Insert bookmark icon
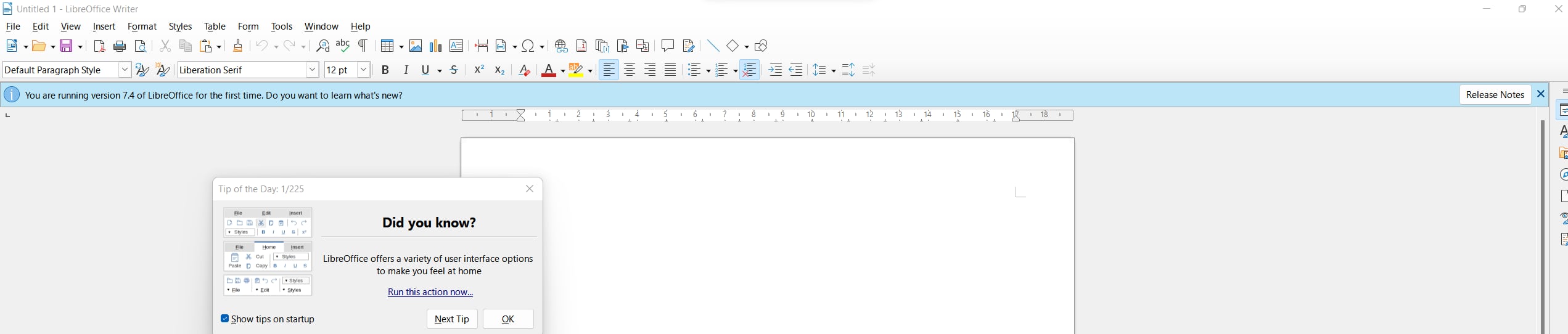 click(623, 46)
